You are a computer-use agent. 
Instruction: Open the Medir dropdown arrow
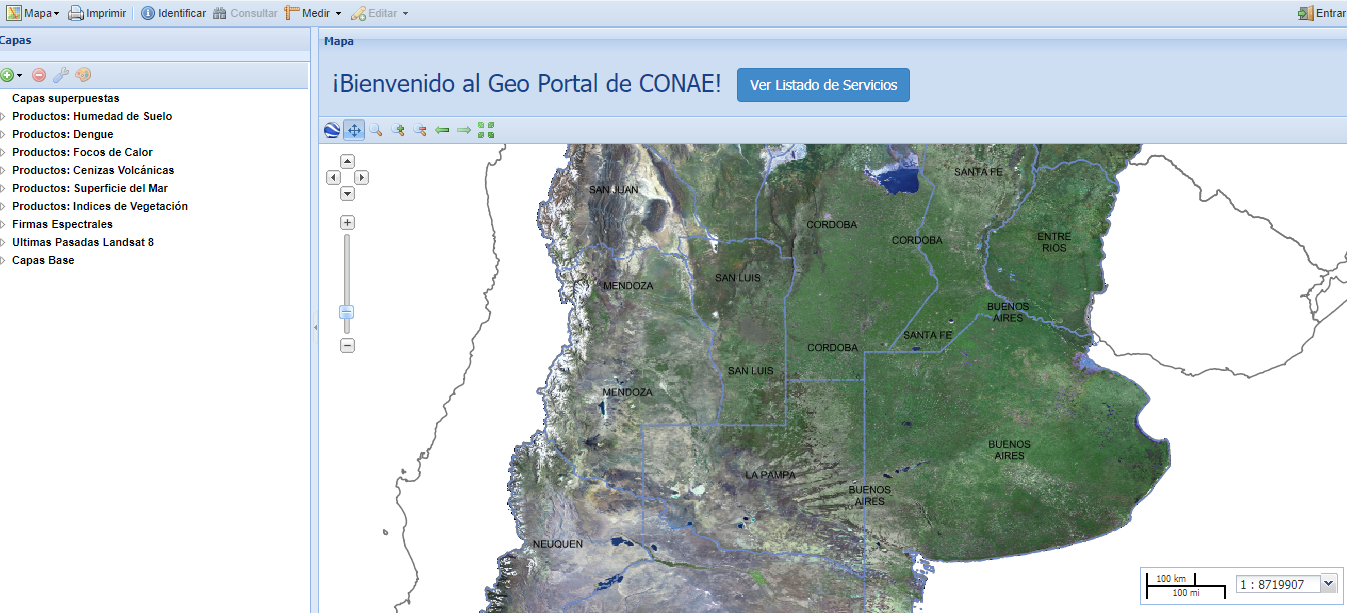pos(339,14)
